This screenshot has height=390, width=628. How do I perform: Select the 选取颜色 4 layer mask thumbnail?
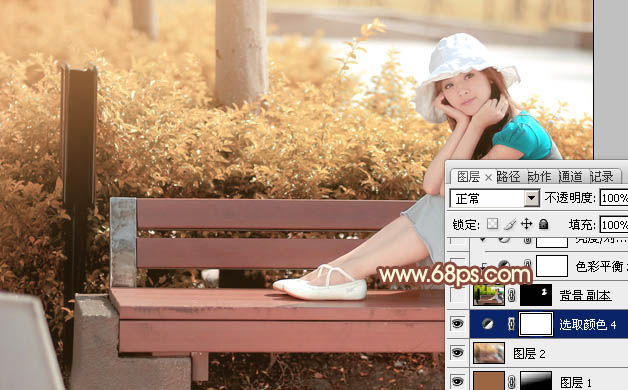536,324
